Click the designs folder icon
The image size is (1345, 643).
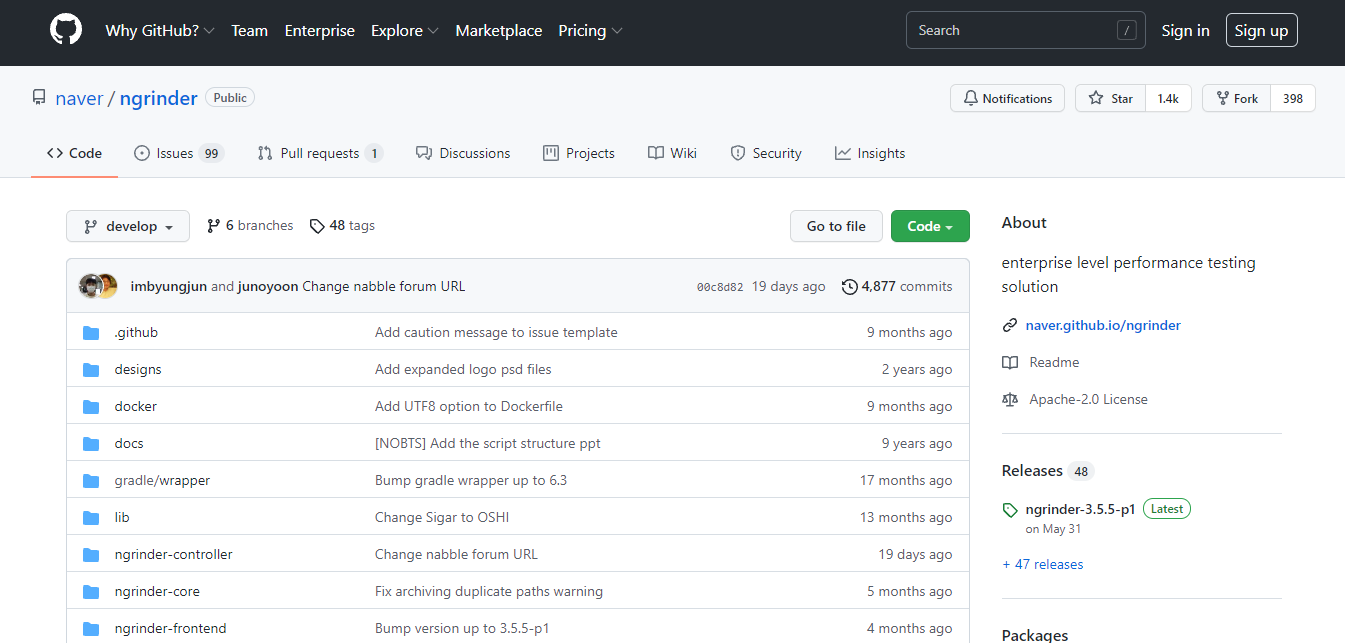pos(91,369)
